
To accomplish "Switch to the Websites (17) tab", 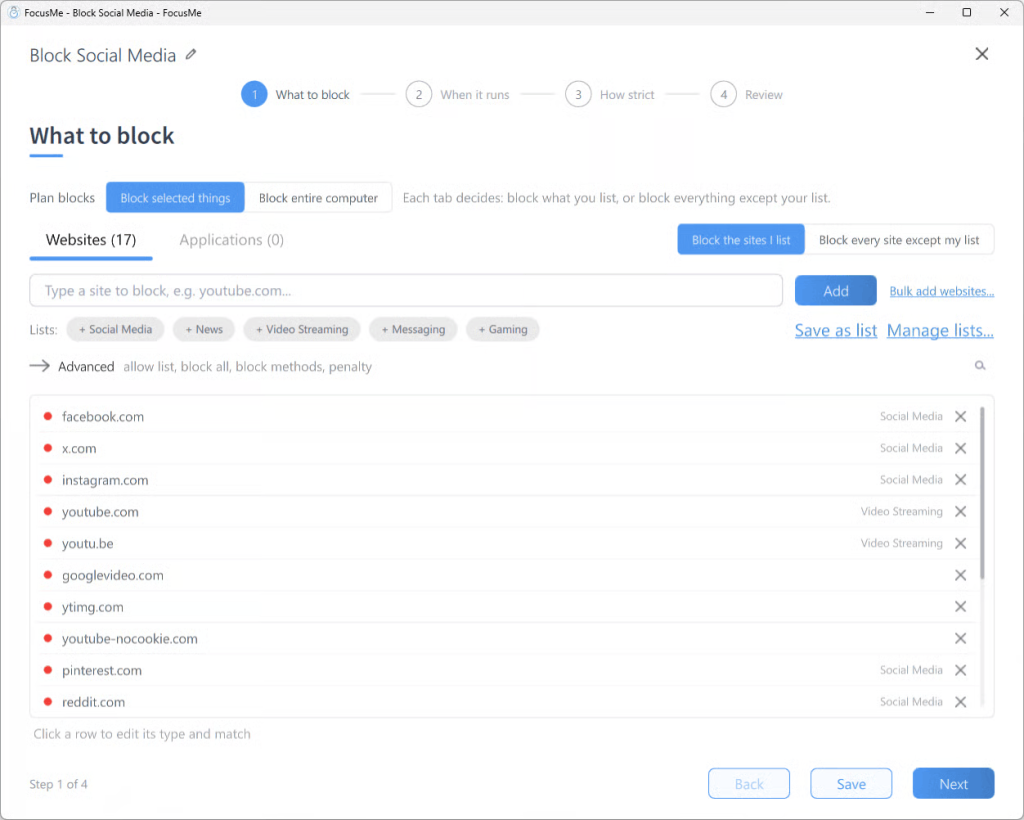I will tap(91, 240).
